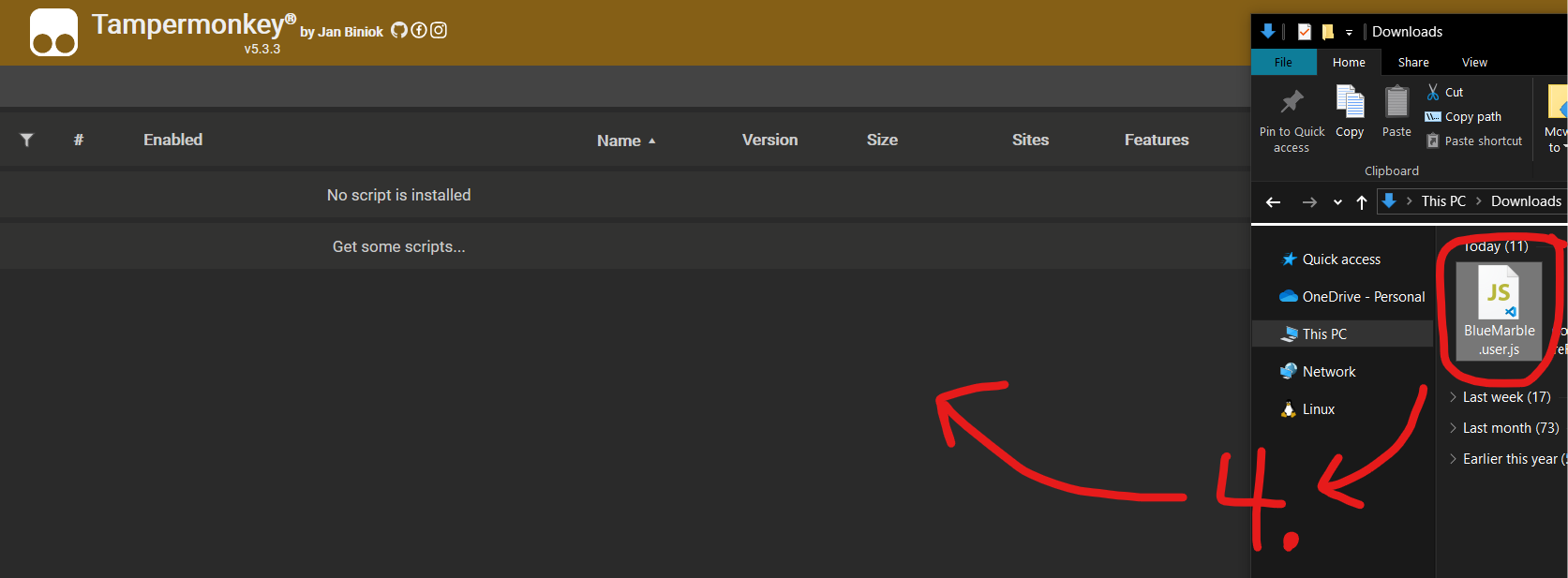The width and height of the screenshot is (1568, 578).
Task: Click the Tampermonkey logo icon
Action: coord(53,33)
